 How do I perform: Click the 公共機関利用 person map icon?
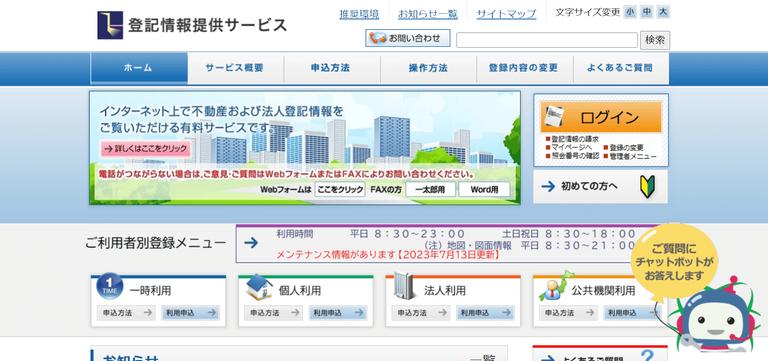[556, 286]
